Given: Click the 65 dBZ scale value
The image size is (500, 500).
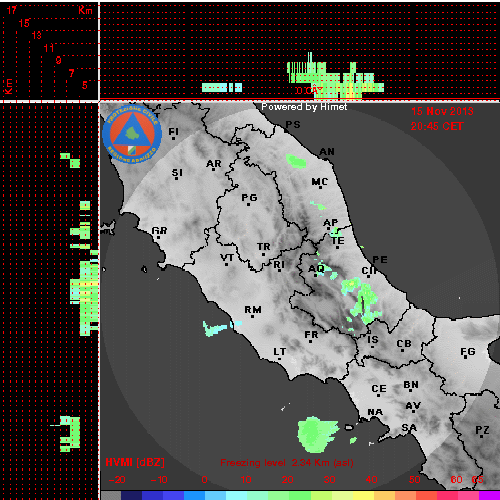Looking at the screenshot, I should pyautogui.click(x=477, y=480).
